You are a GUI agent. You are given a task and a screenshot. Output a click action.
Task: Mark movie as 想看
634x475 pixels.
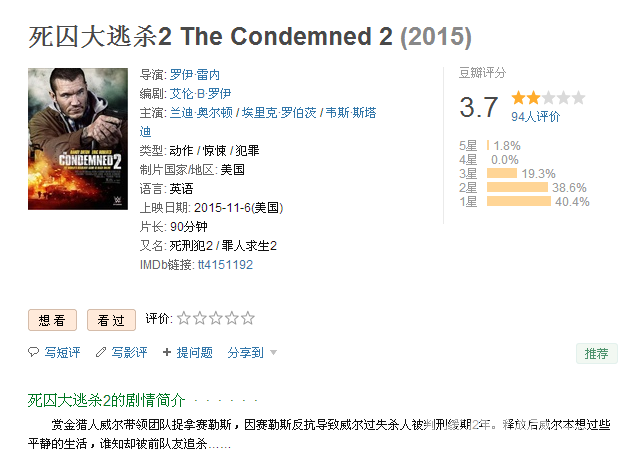pos(52,320)
